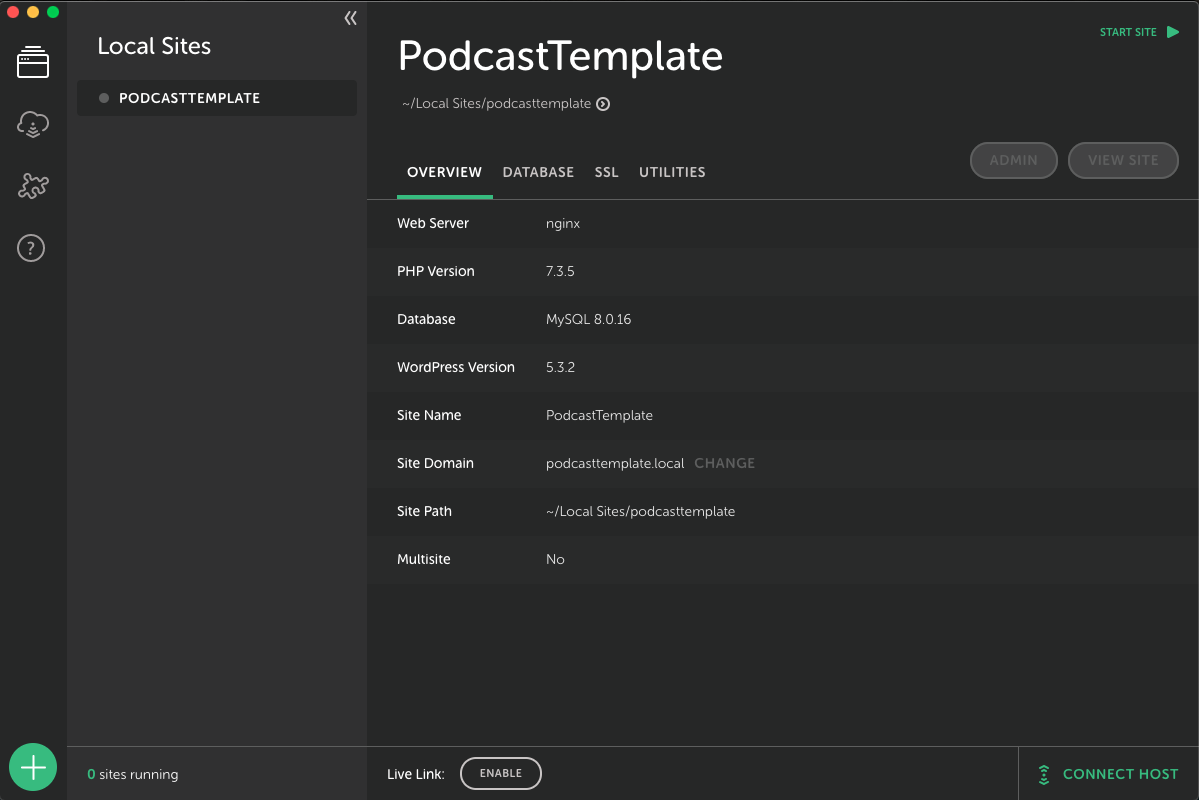This screenshot has width=1199, height=800.
Task: Click the Local Sites heading
Action: coord(154,46)
